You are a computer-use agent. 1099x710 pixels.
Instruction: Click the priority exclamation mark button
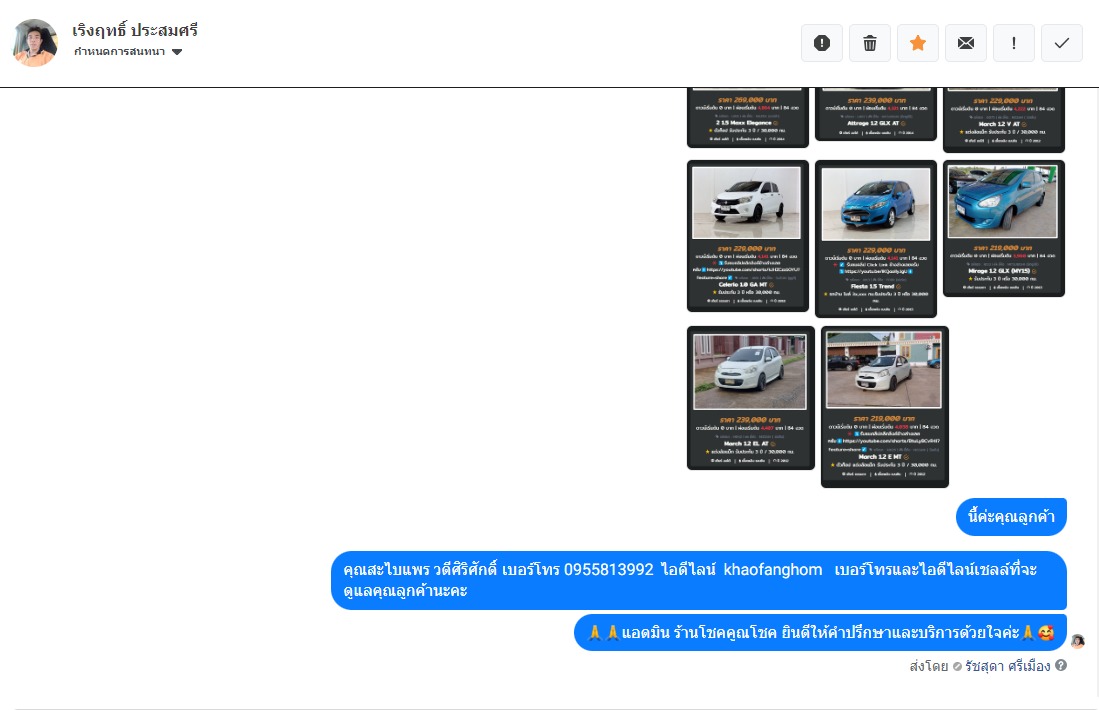1014,43
